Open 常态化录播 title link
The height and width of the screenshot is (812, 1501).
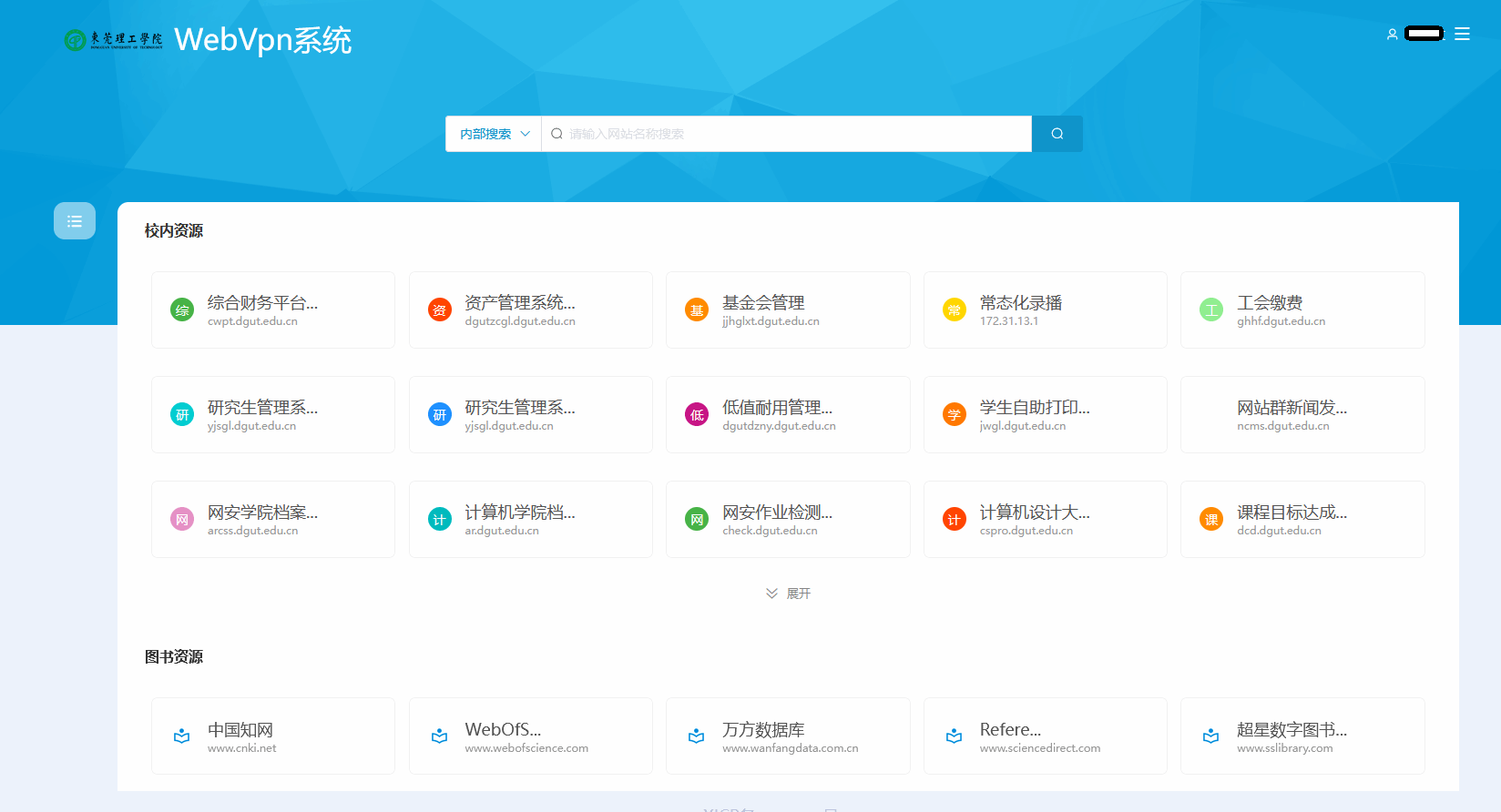1021,302
